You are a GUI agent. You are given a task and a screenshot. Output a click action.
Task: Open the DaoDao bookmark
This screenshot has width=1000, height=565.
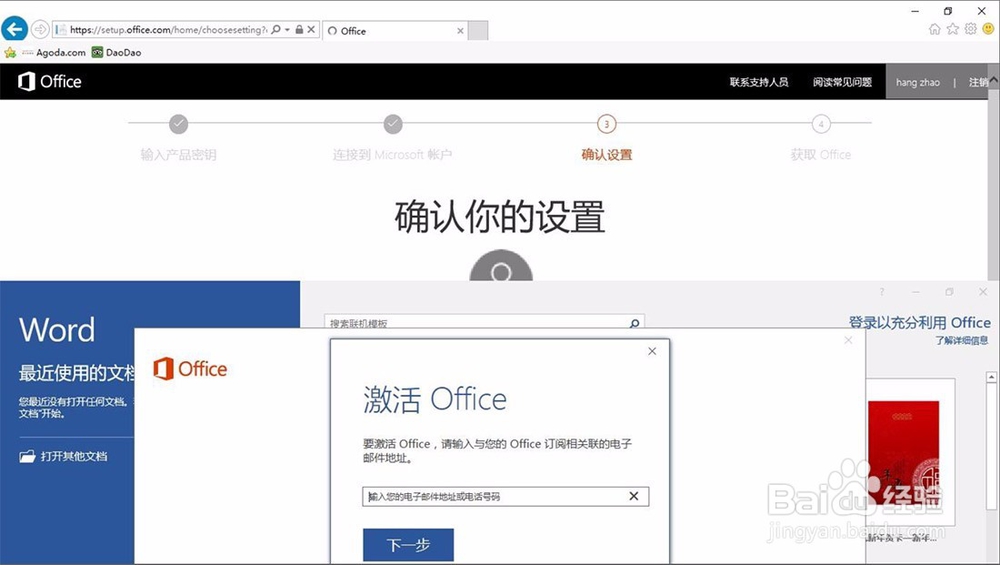click(117, 52)
